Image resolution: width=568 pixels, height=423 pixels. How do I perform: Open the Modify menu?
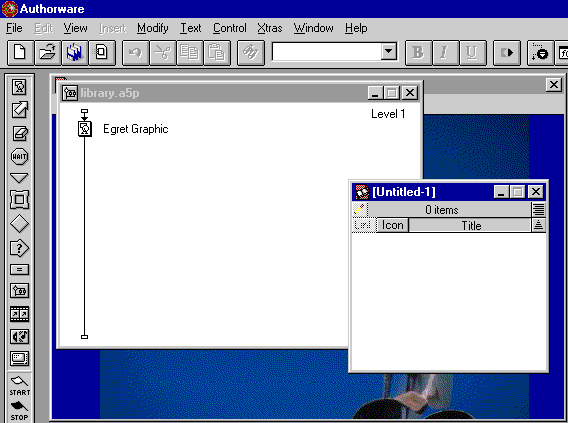[153, 28]
